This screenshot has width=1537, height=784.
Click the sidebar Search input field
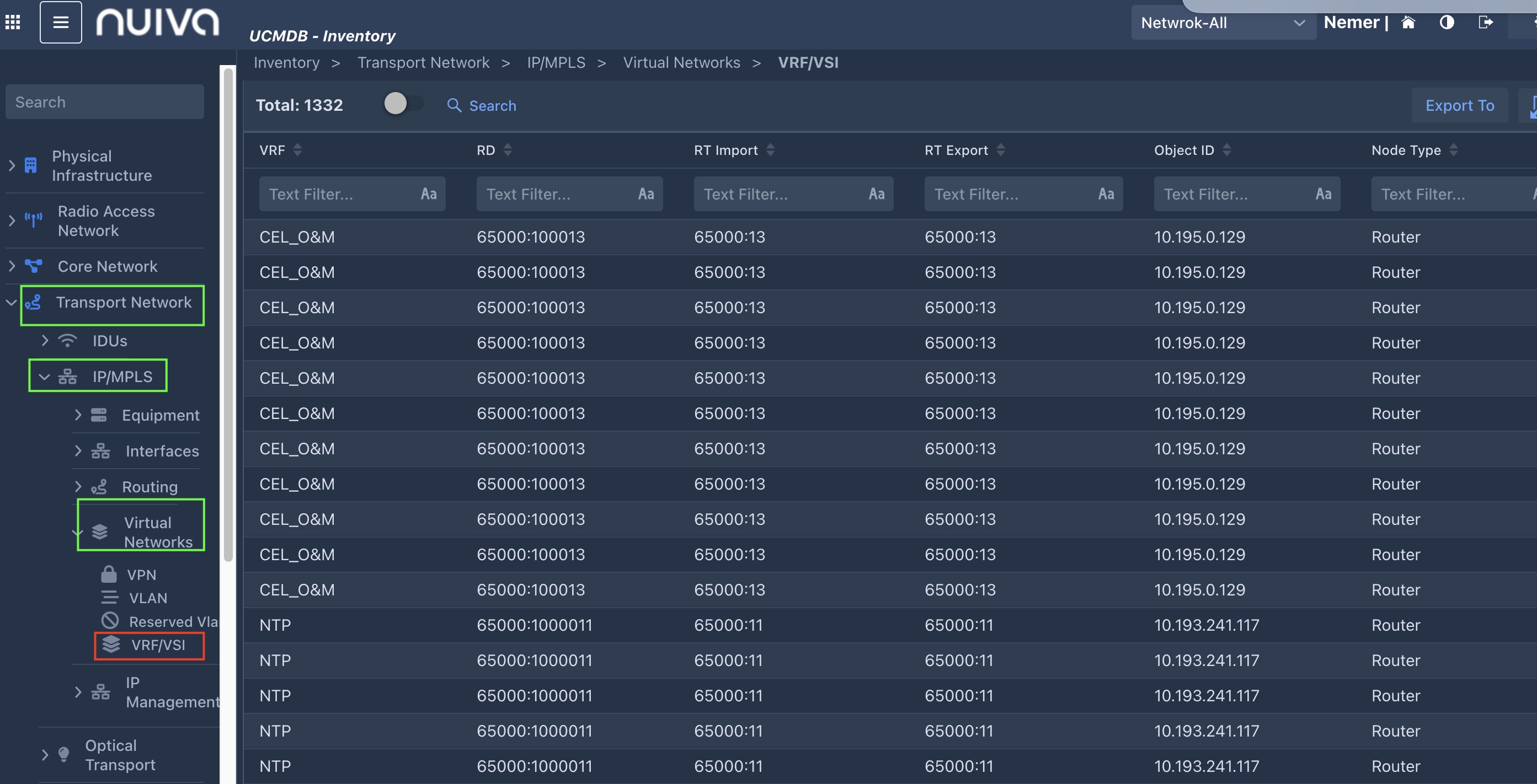104,102
